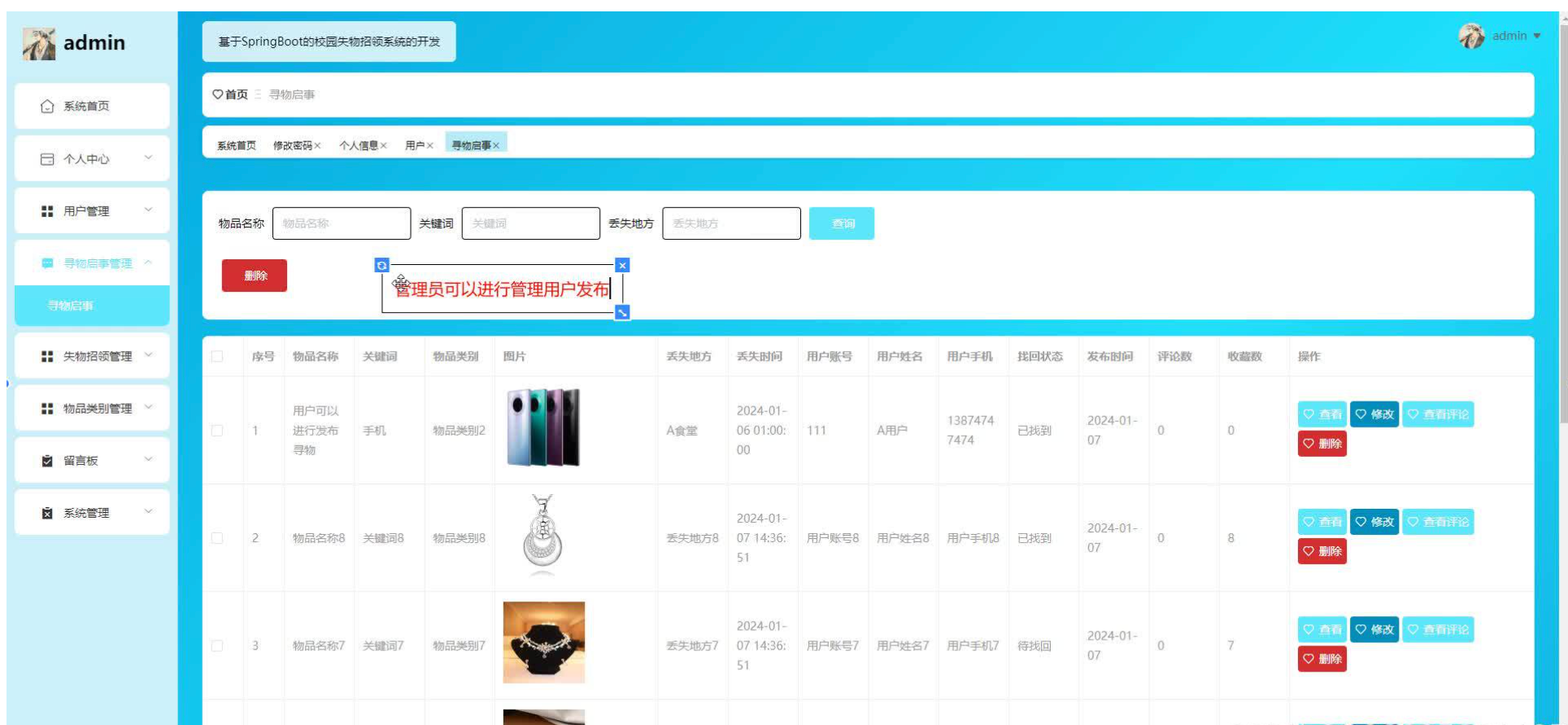Expand the 系统管理 menu chevron

click(148, 511)
